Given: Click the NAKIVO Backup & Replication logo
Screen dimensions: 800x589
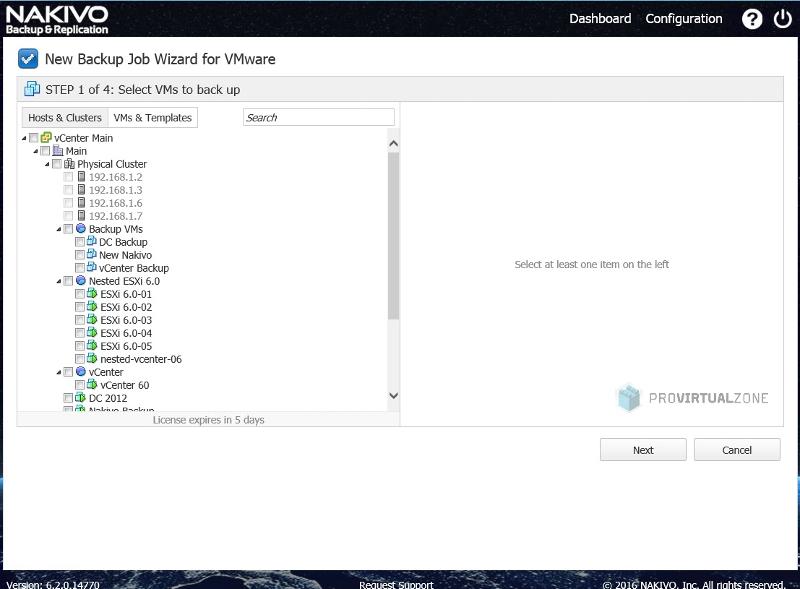Looking at the screenshot, I should point(57,20).
